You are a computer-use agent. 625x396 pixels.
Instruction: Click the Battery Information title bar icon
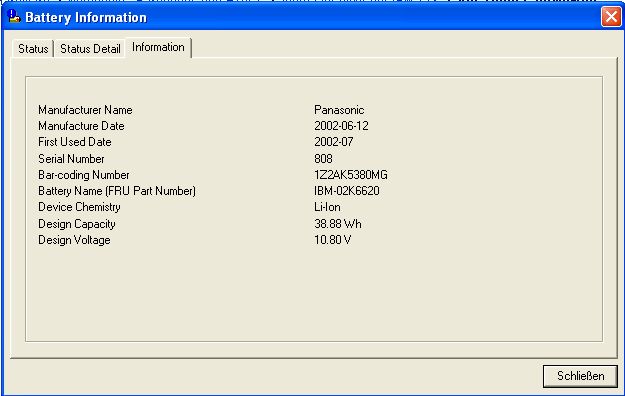(x=14, y=17)
